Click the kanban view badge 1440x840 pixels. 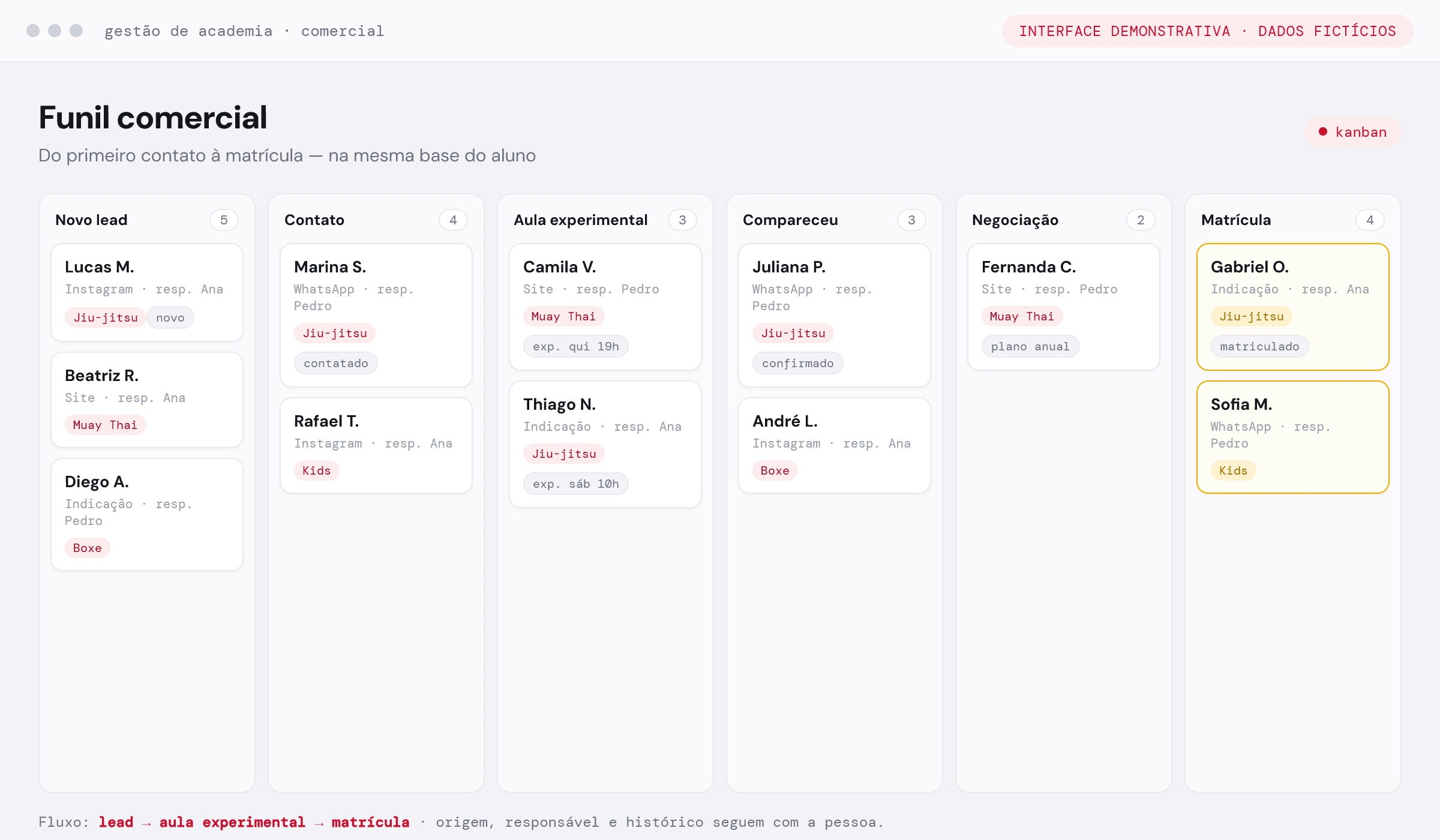[x=1353, y=132]
